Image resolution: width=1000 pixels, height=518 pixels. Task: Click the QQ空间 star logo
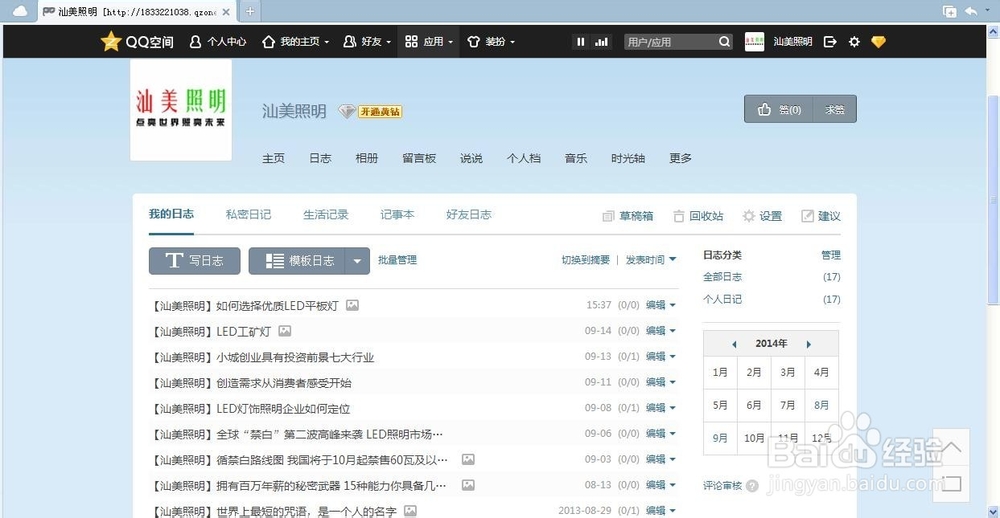click(x=111, y=41)
